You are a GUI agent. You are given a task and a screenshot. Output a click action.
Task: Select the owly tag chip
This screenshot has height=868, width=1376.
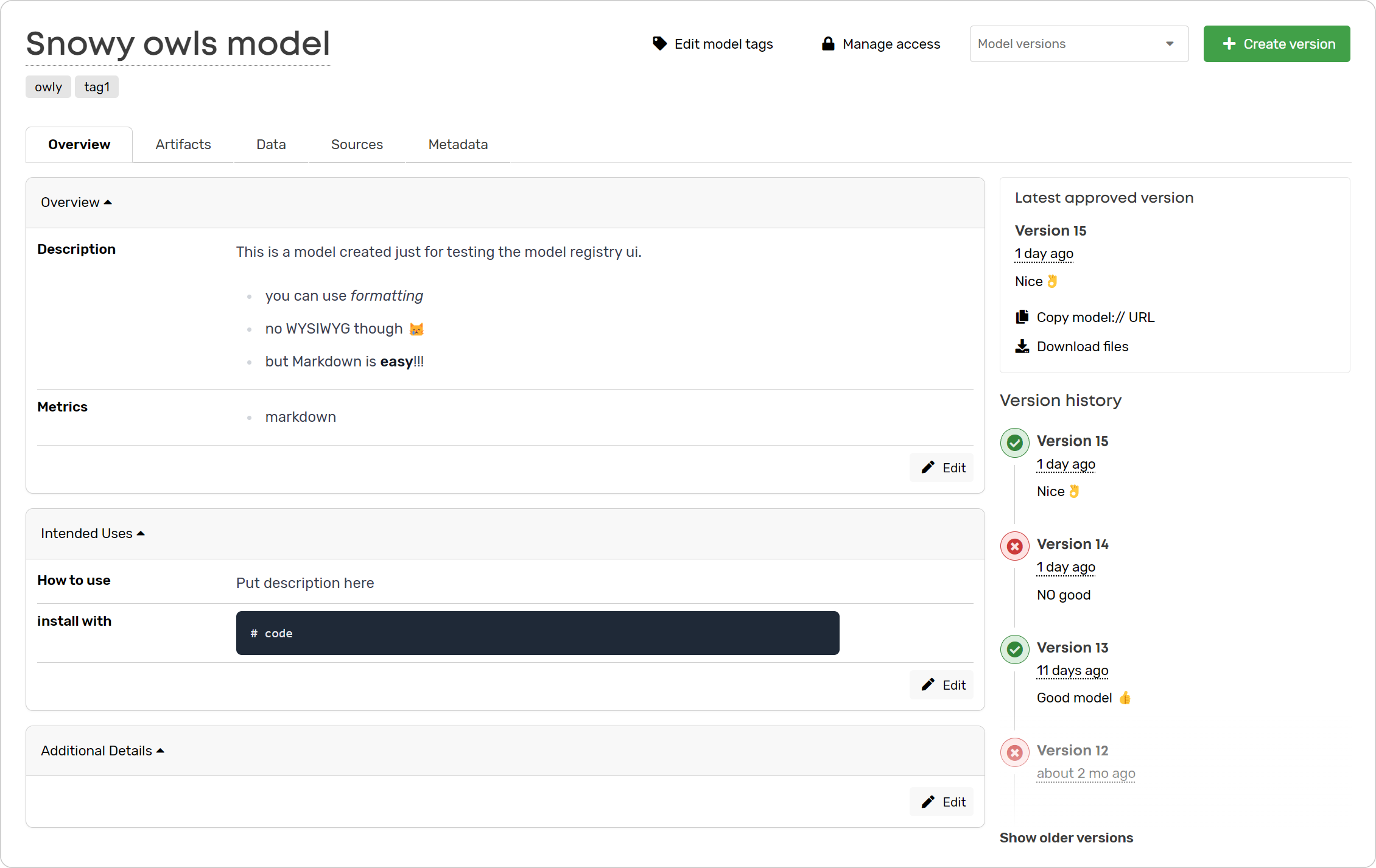pos(47,86)
